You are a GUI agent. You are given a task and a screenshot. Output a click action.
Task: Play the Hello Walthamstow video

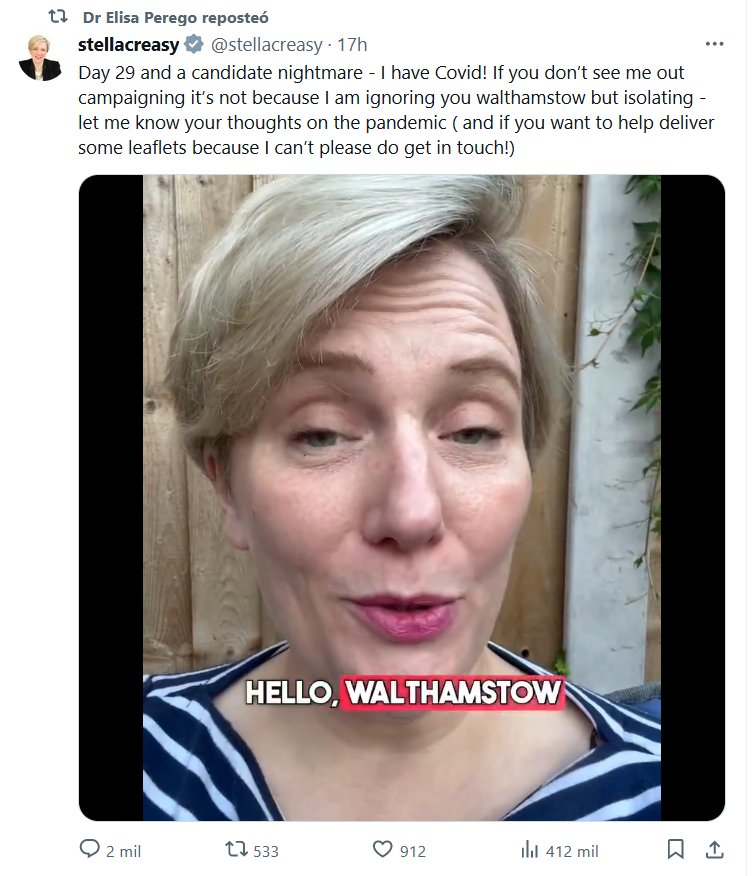(401, 497)
